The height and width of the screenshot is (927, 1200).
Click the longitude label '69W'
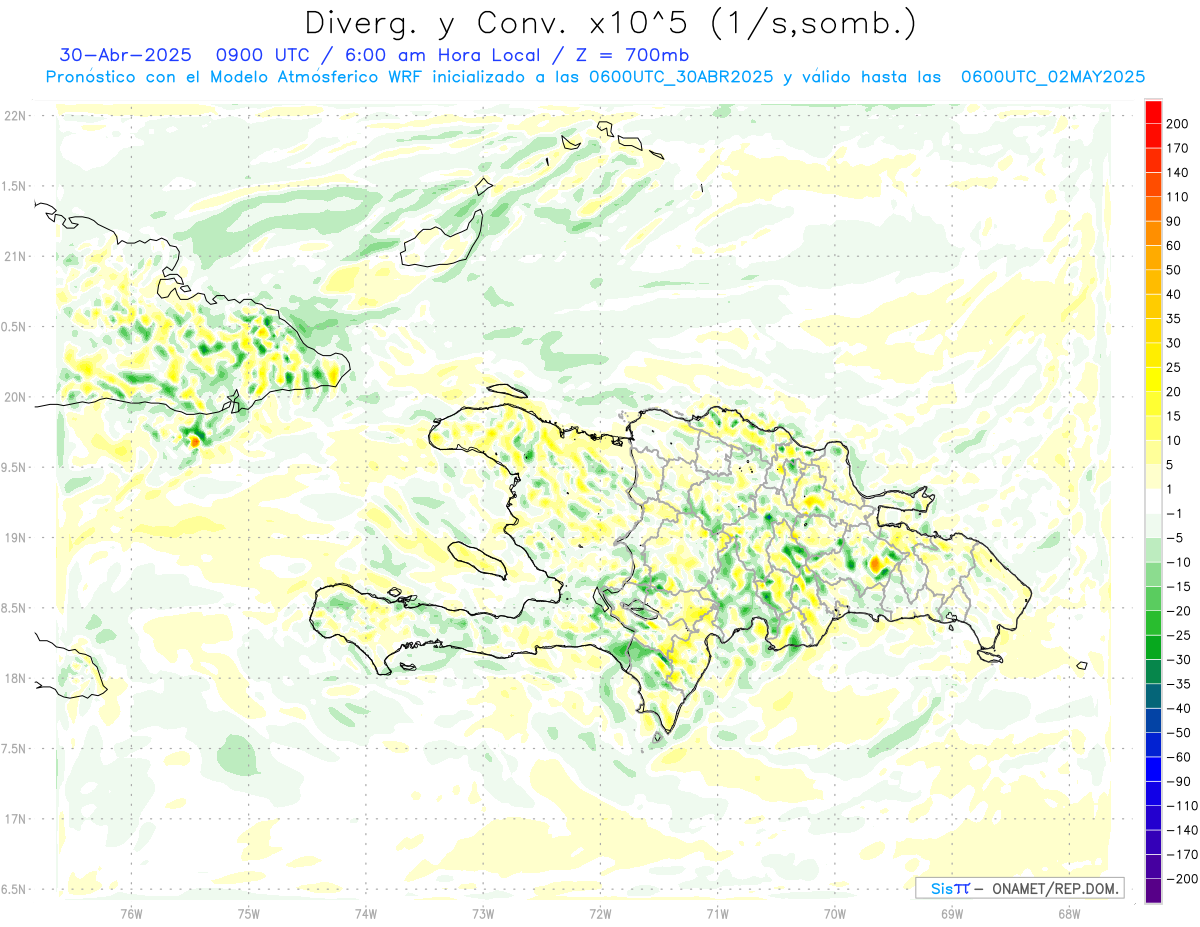point(952,914)
